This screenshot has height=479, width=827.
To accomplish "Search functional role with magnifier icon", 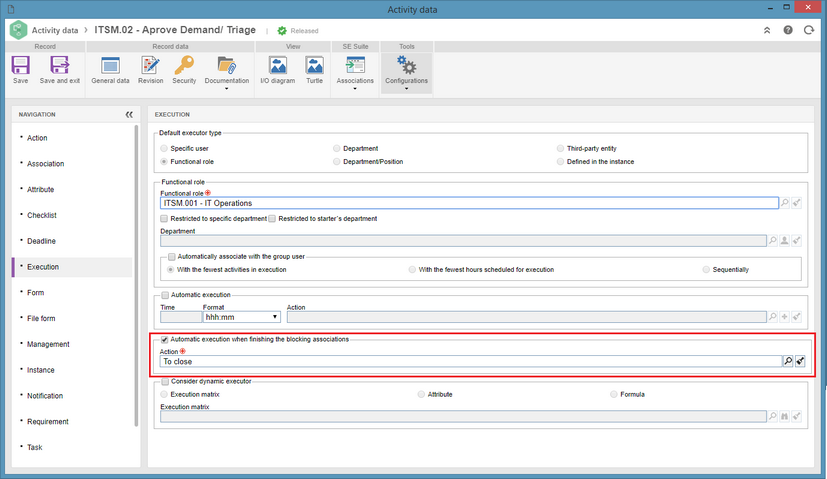I will [x=785, y=203].
